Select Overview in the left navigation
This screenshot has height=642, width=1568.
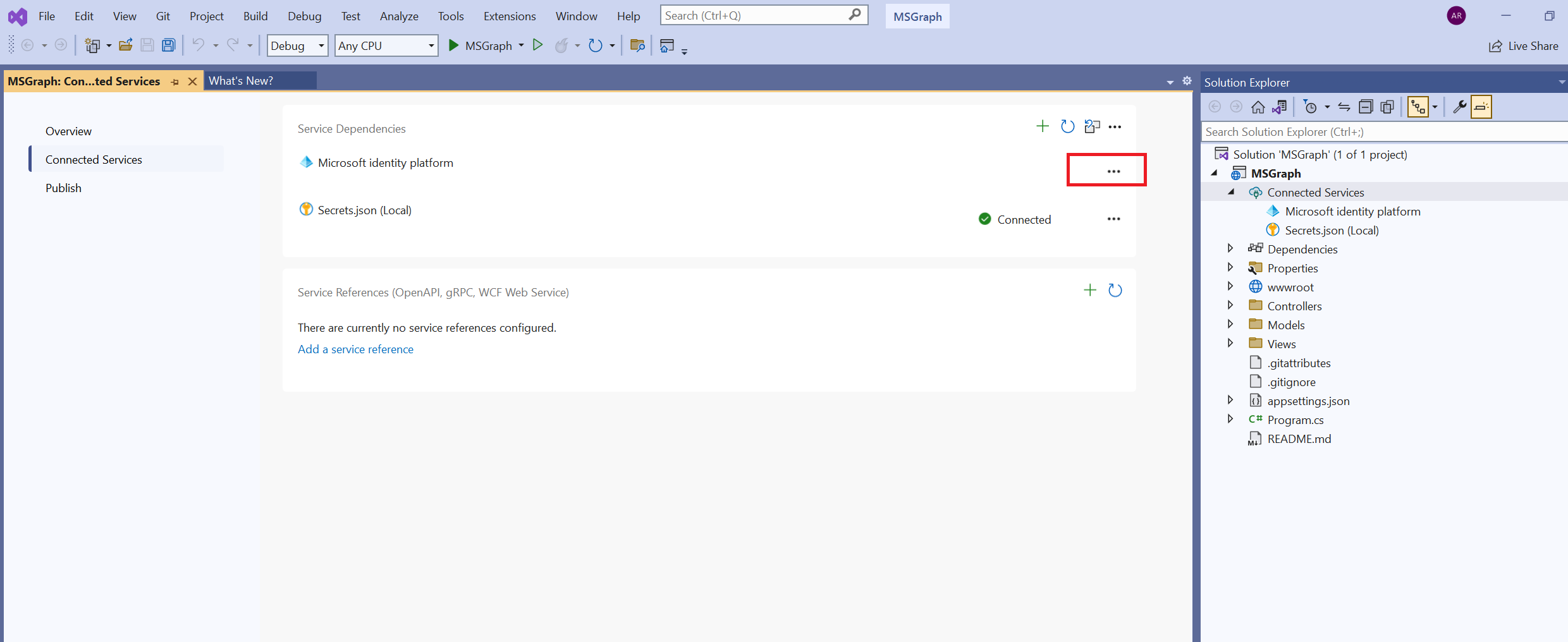pos(68,131)
